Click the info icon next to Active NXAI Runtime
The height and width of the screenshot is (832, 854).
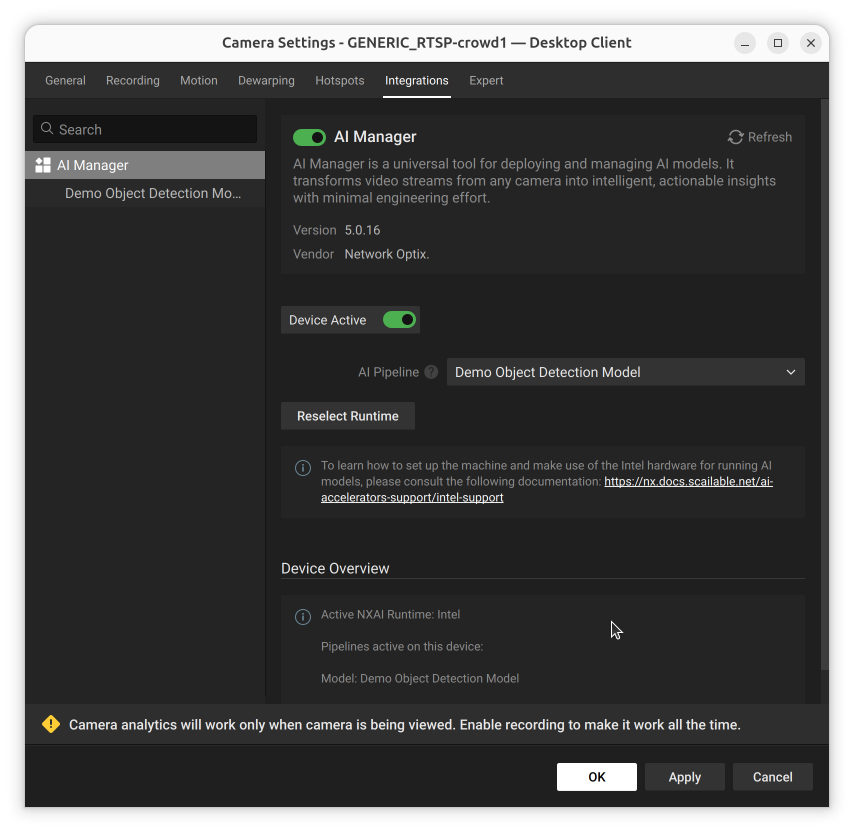tap(303, 616)
